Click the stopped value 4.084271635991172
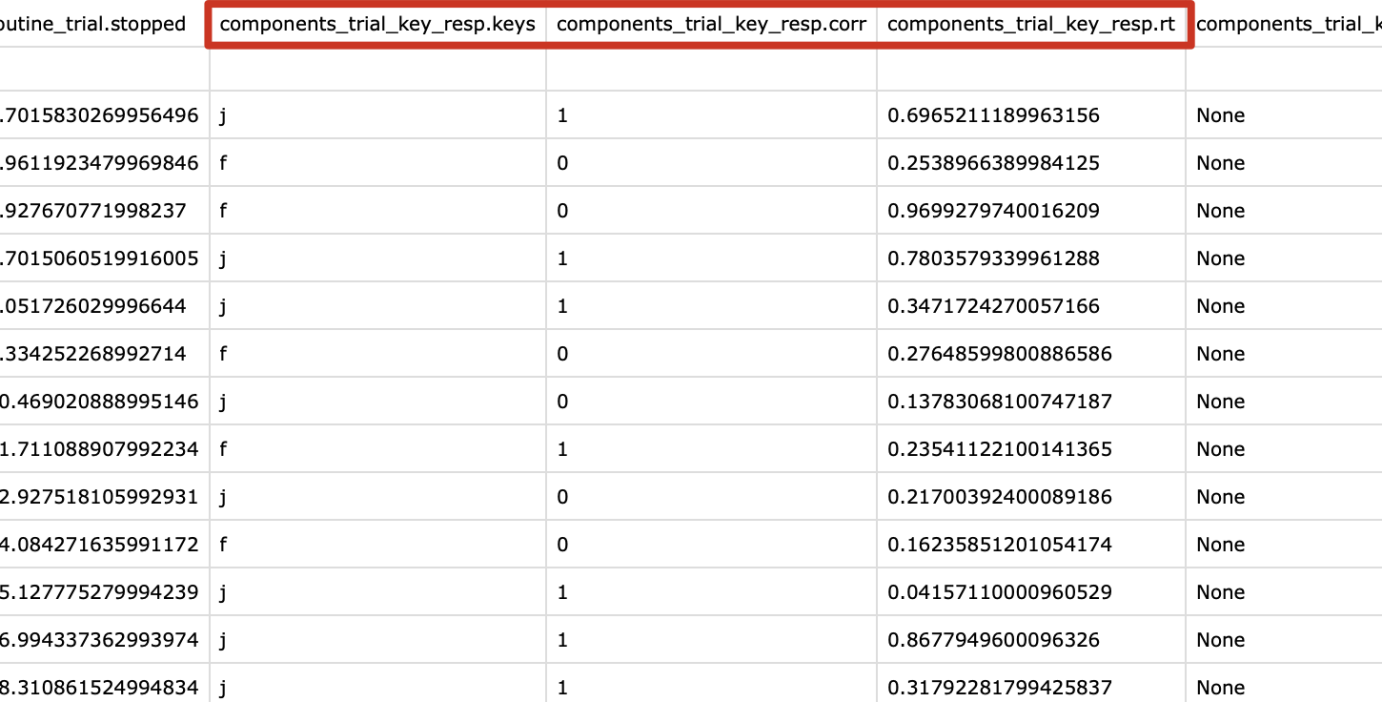1382x702 pixels. click(x=104, y=545)
